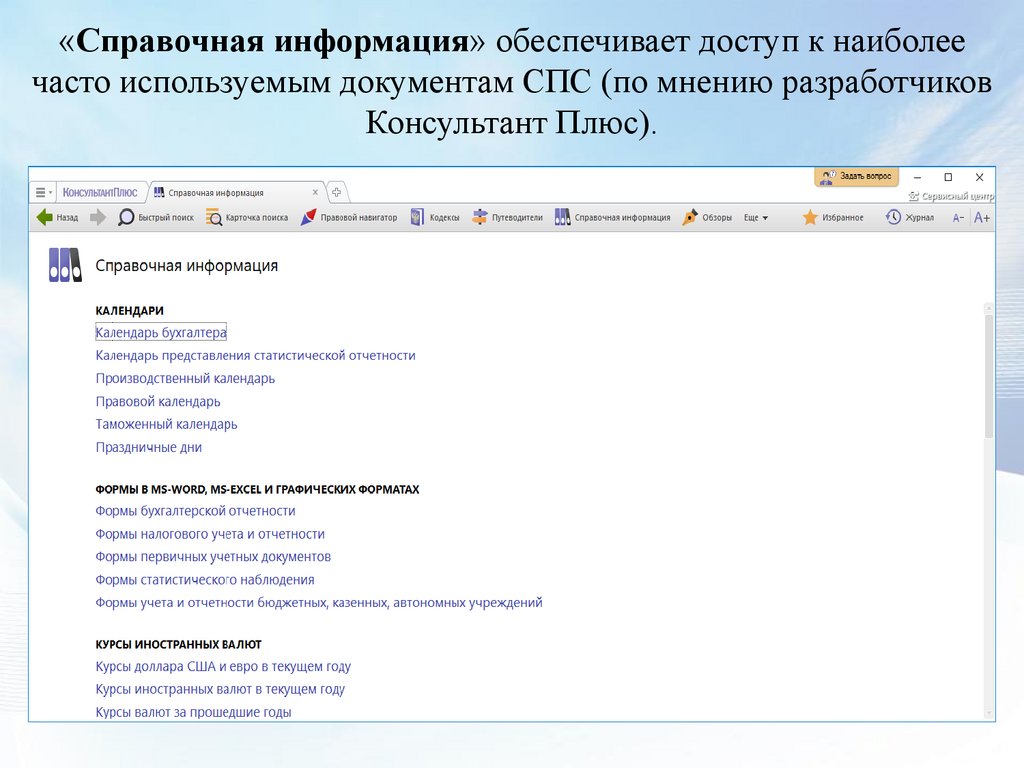Open Обзоры pen icon
This screenshot has height=768, width=1024.
[x=690, y=217]
